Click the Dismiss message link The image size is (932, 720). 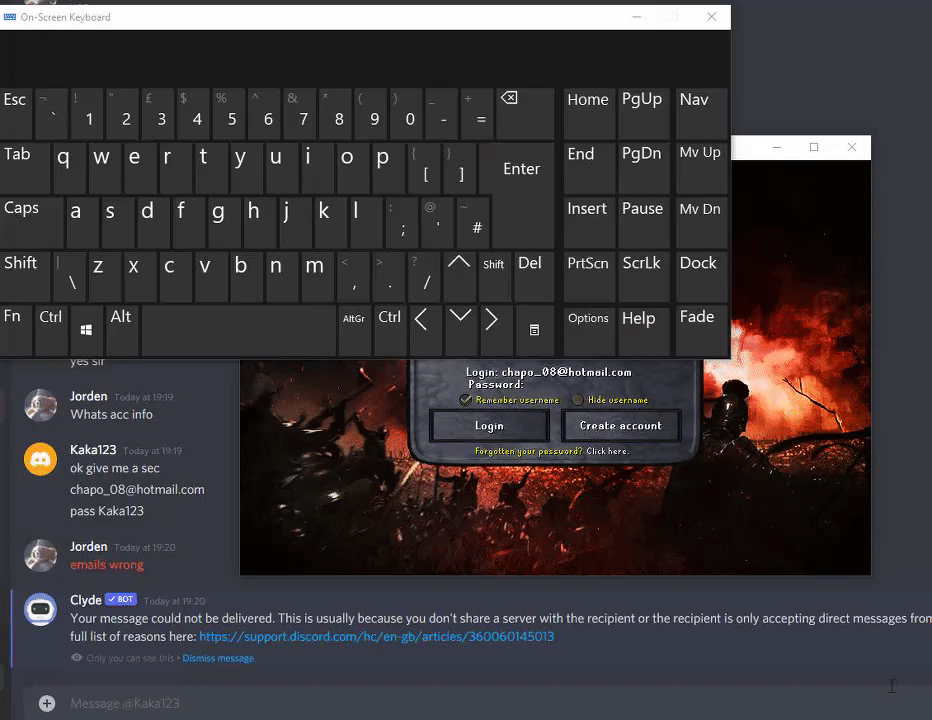click(x=218, y=658)
